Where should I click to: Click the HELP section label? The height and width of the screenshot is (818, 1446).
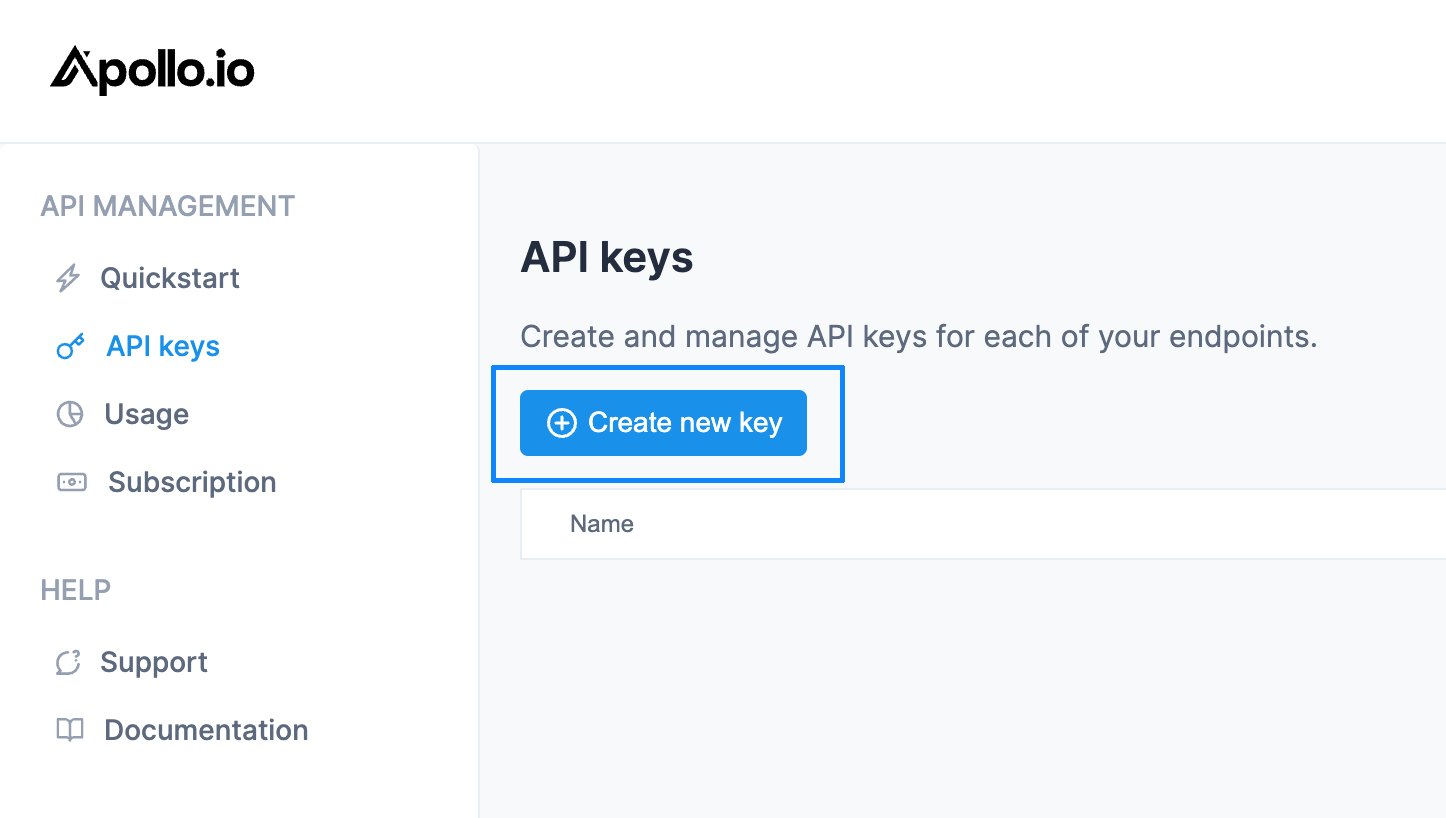pos(76,590)
